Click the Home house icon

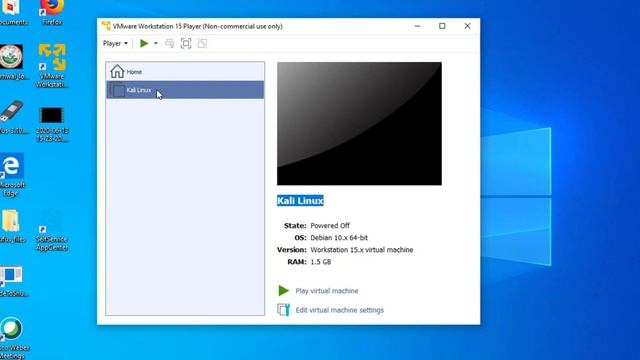coord(117,71)
